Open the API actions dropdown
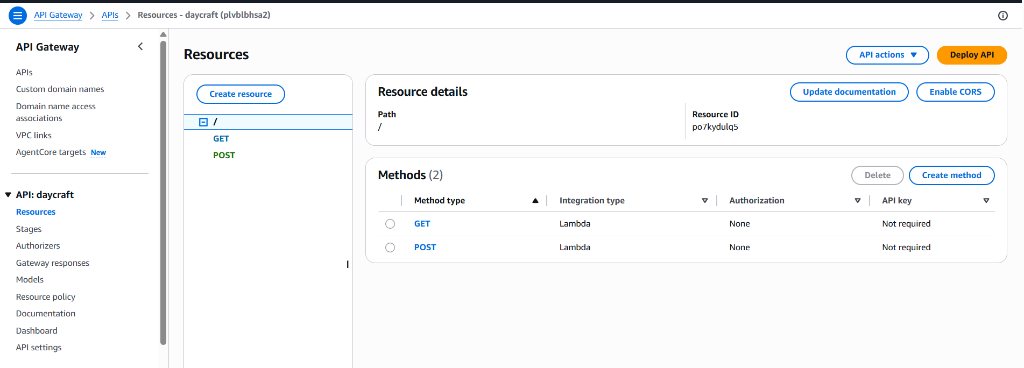Screen dimensions: 1024x368 point(888,55)
